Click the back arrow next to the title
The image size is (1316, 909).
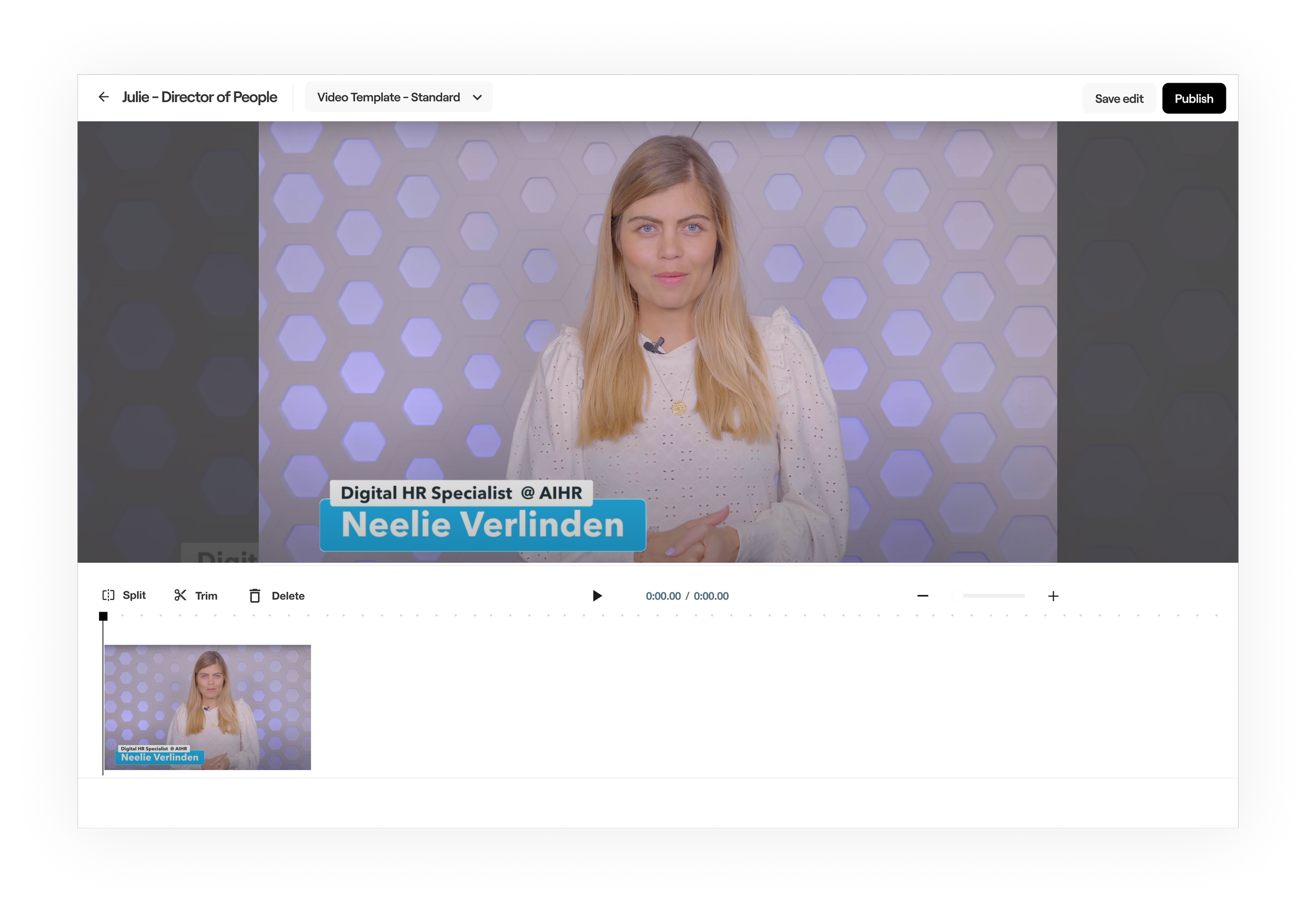(104, 97)
